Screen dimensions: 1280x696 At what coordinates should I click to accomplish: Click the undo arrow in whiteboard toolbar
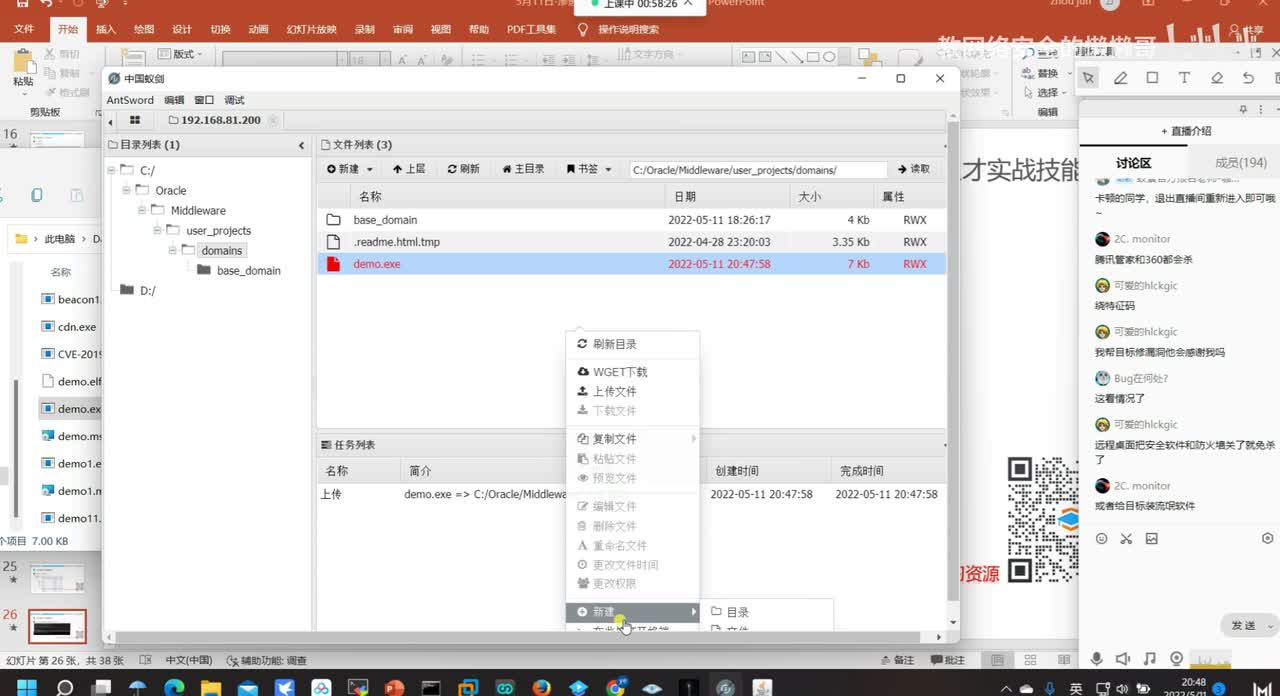click(x=1248, y=78)
